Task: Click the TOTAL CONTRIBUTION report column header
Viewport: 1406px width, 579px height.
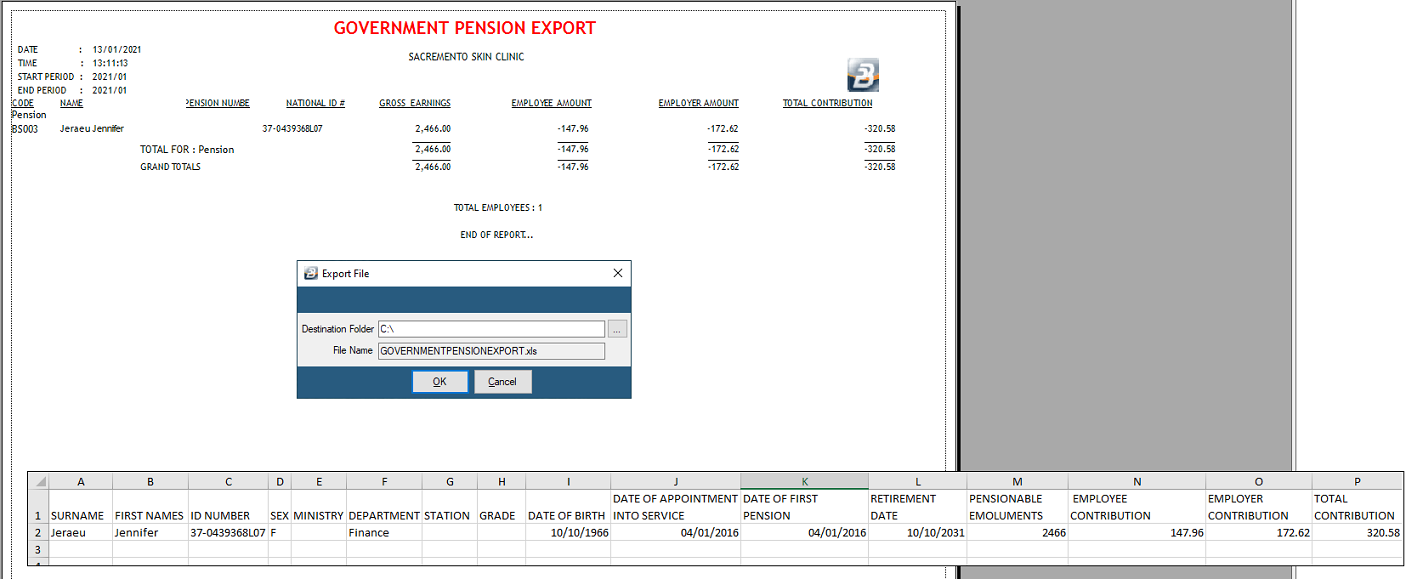Action: click(x=827, y=103)
